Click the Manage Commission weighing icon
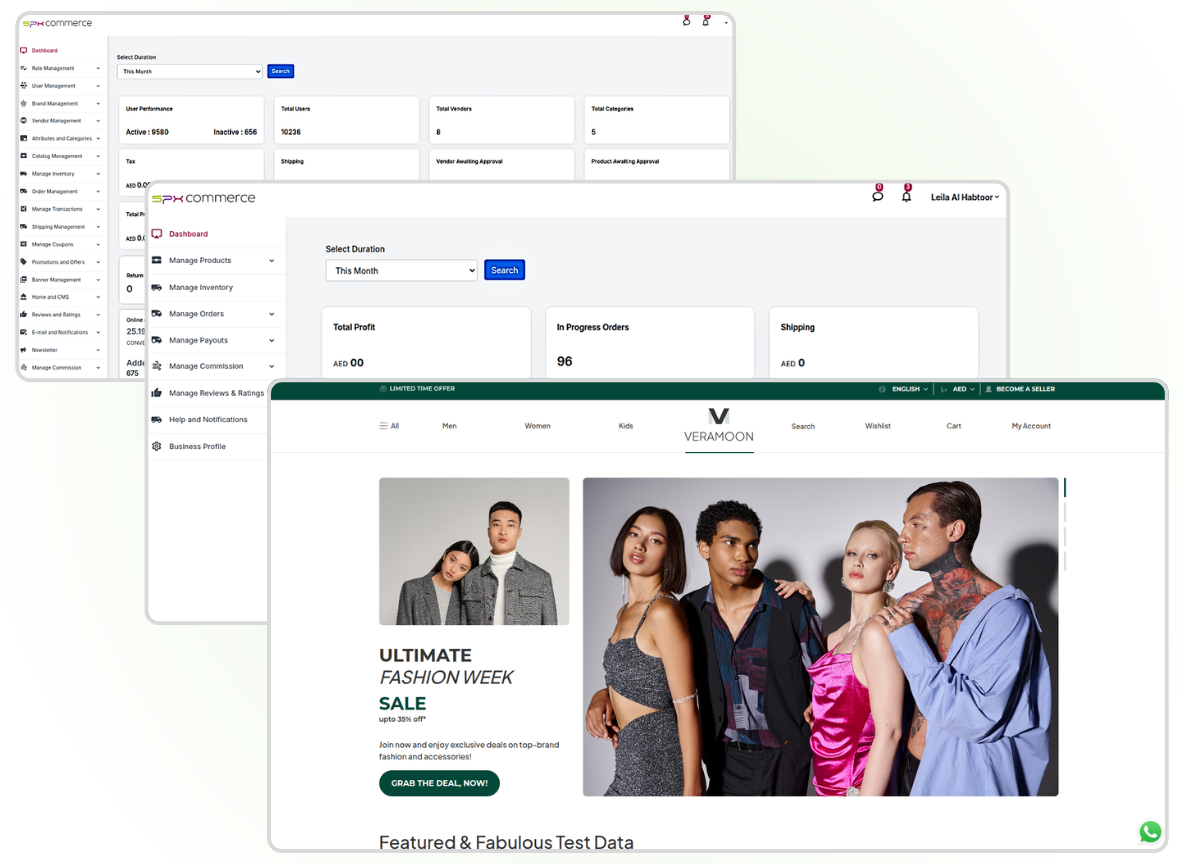Screen dimensions: 1184x864 157,366
